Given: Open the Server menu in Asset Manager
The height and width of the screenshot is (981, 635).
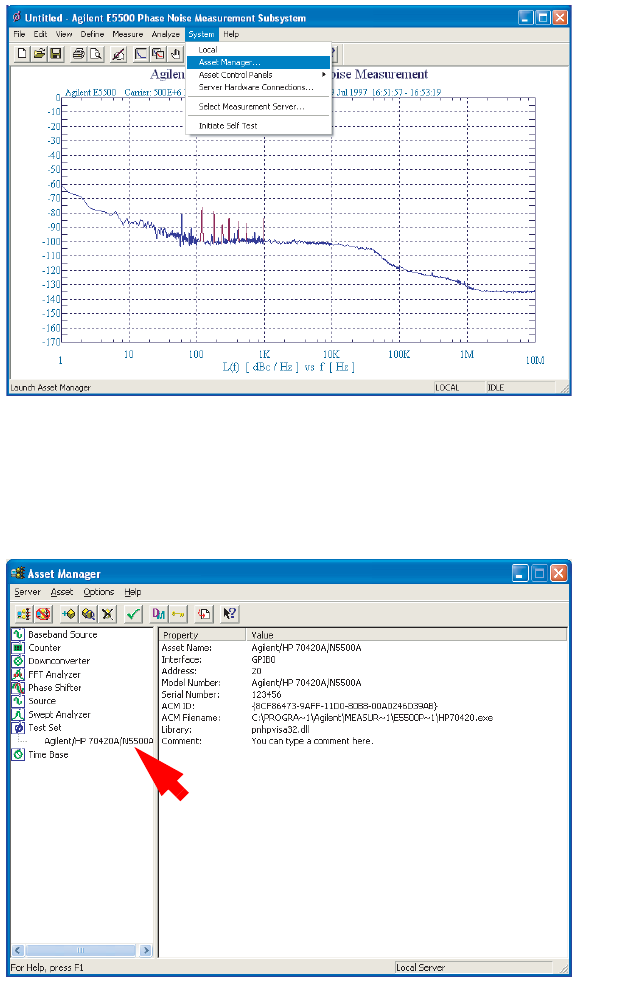Looking at the screenshot, I should (27, 592).
